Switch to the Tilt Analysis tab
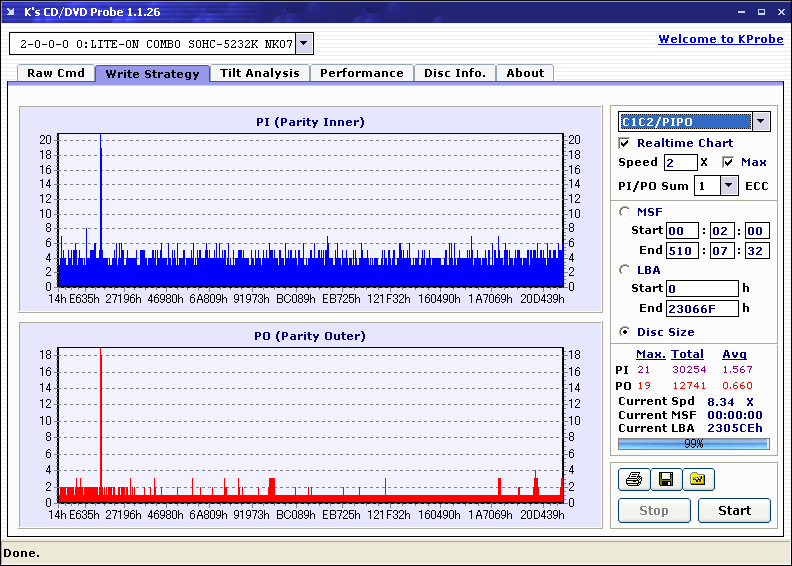792x566 pixels. [260, 73]
